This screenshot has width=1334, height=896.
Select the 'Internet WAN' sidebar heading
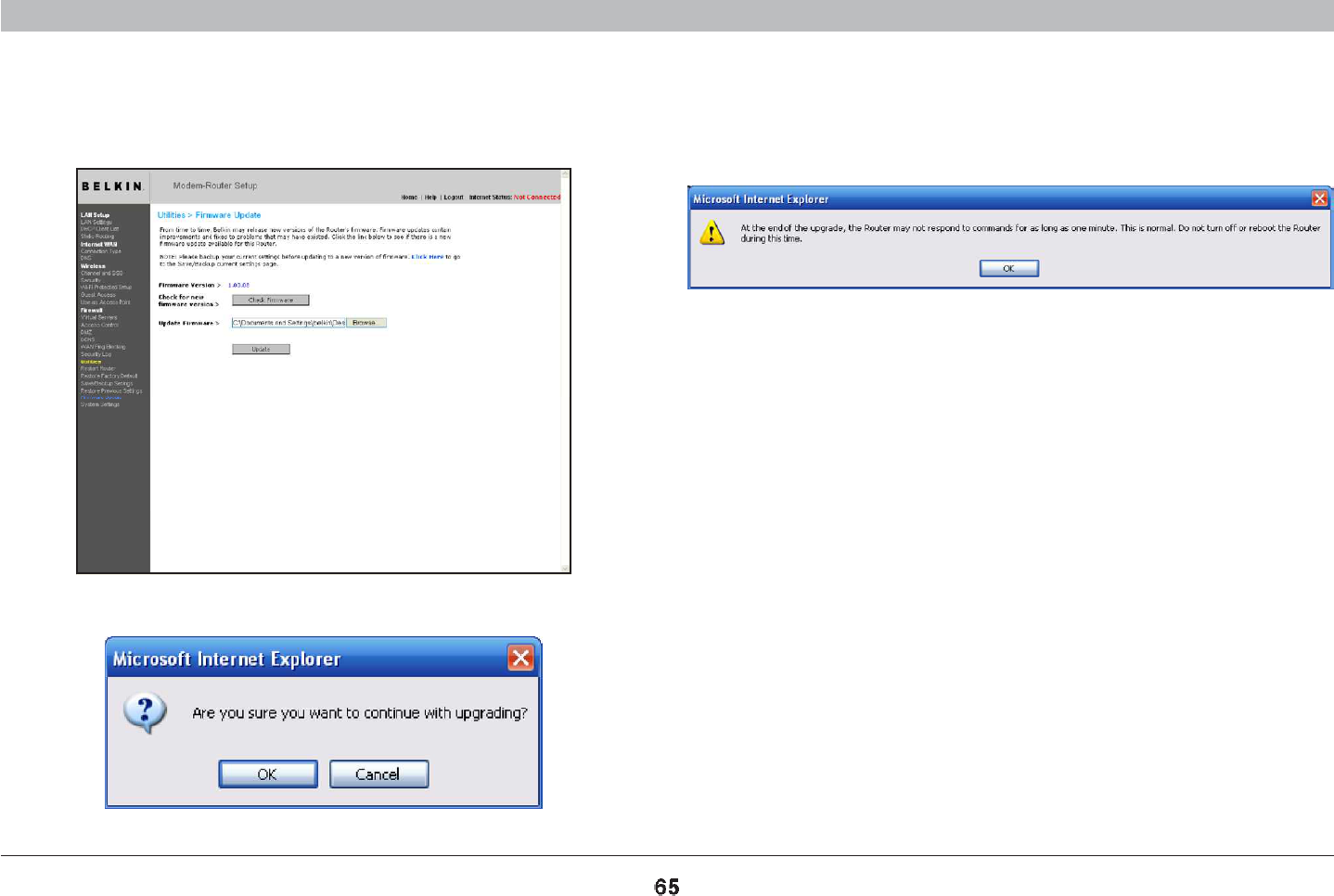[x=98, y=244]
